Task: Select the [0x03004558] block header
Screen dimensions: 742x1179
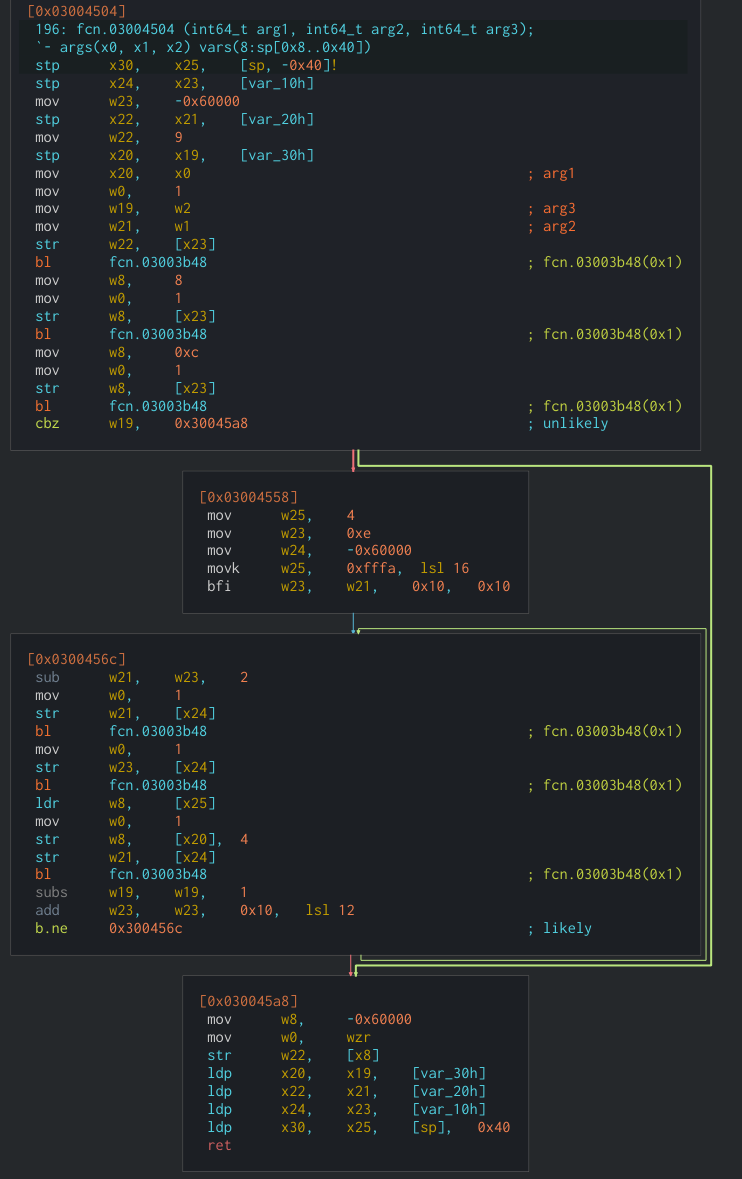Action: 249,497
